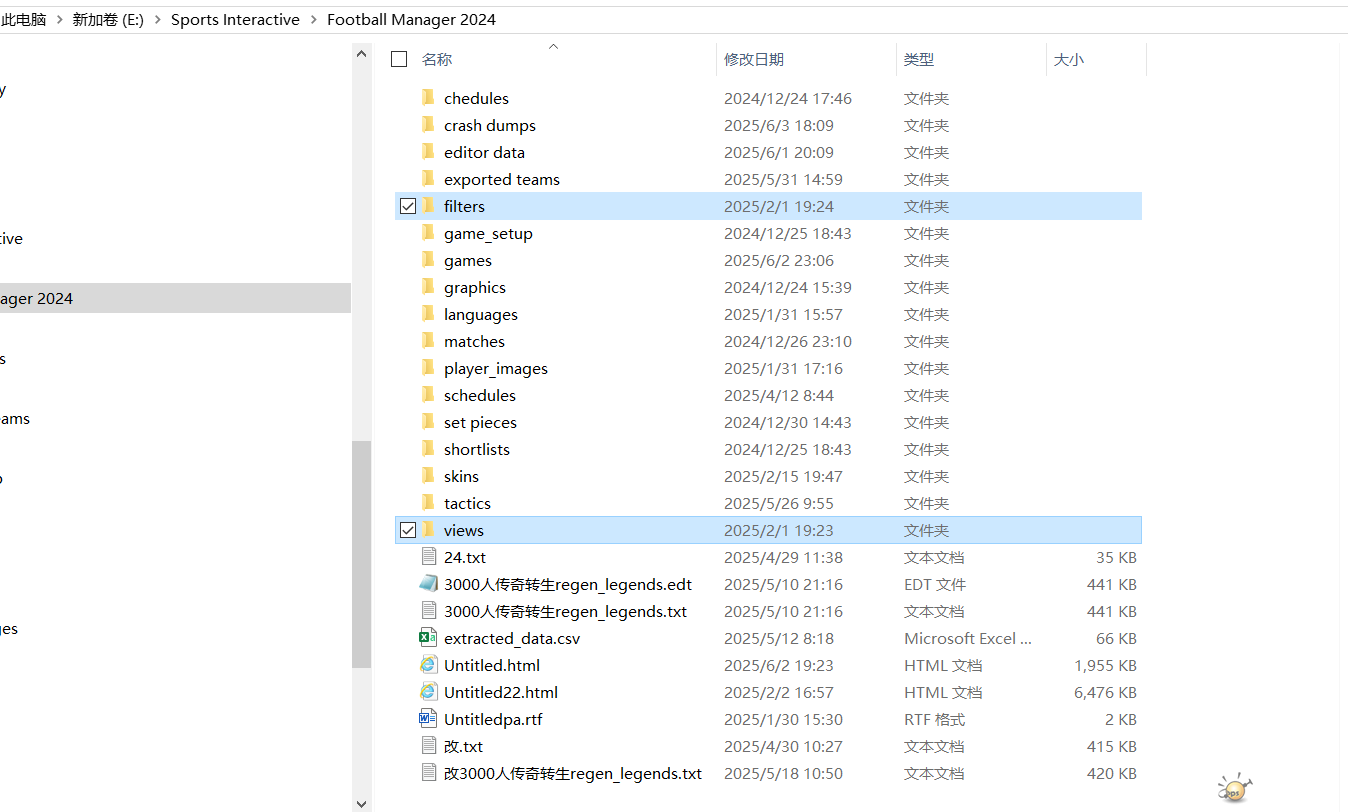Image resolution: width=1348 pixels, height=812 pixels.
Task: Click the set pieces folder icon
Action: 428,422
